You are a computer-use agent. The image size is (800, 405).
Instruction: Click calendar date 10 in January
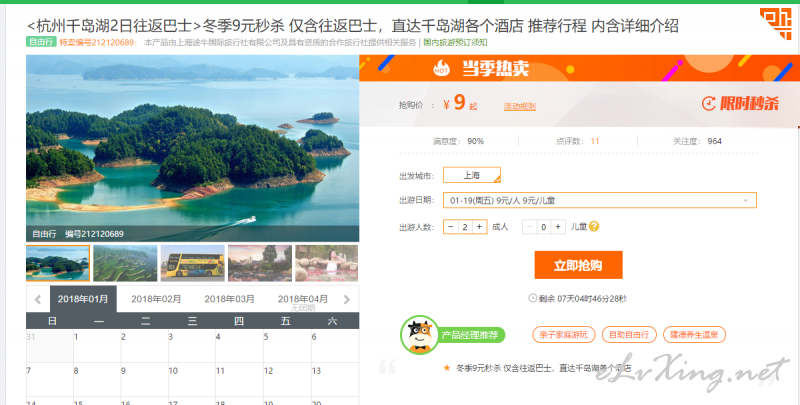[192, 379]
